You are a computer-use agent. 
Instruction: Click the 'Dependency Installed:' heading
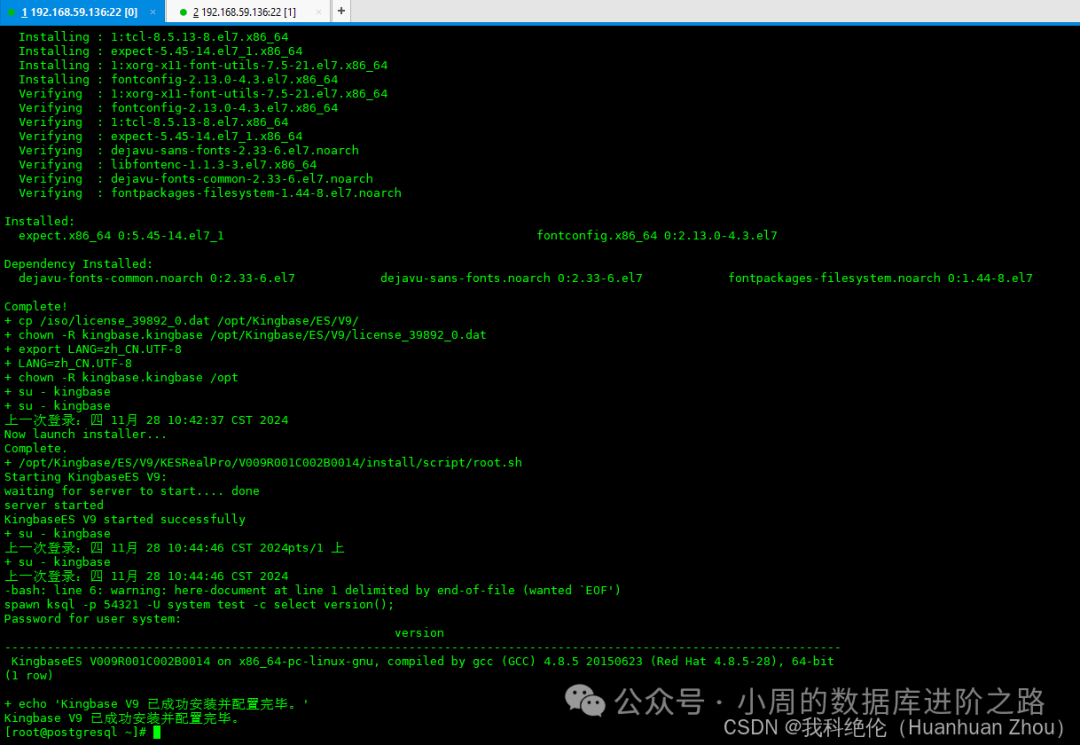click(x=79, y=264)
